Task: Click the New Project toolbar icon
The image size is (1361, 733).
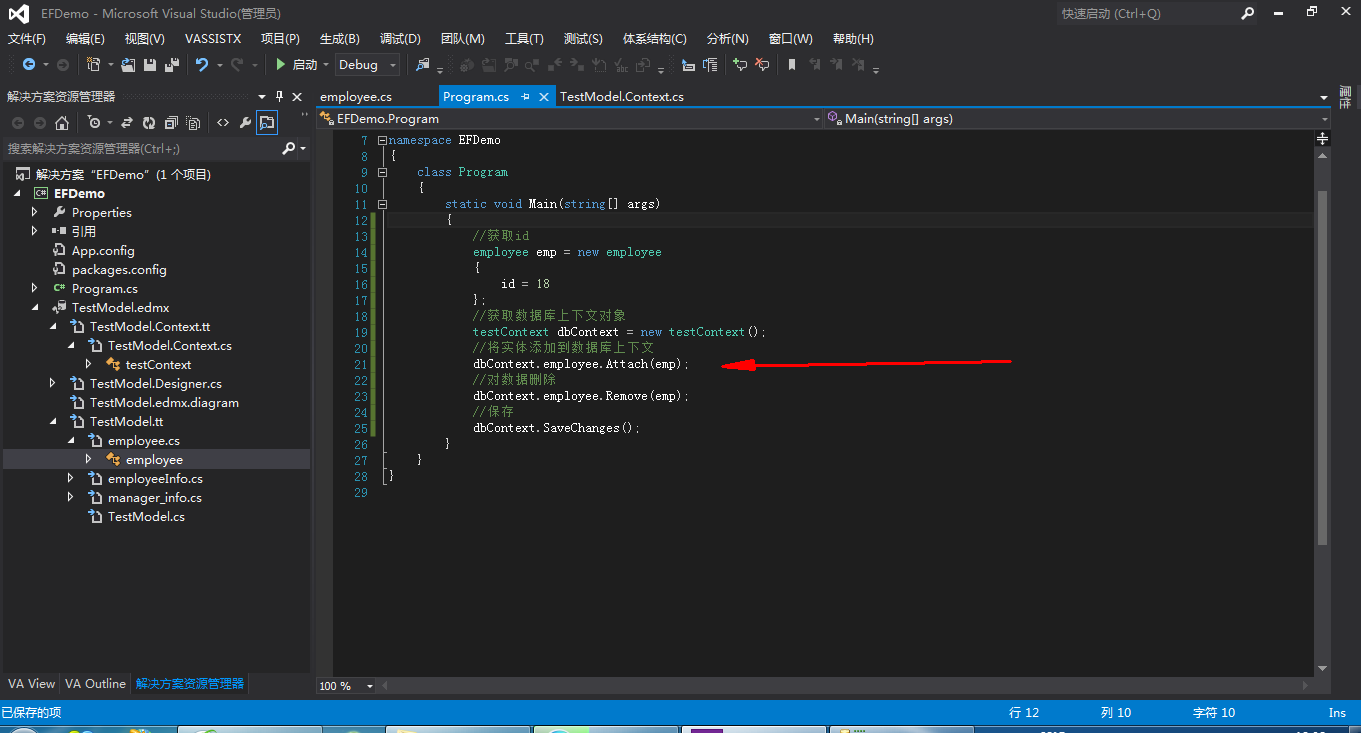Action: pyautogui.click(x=93, y=65)
